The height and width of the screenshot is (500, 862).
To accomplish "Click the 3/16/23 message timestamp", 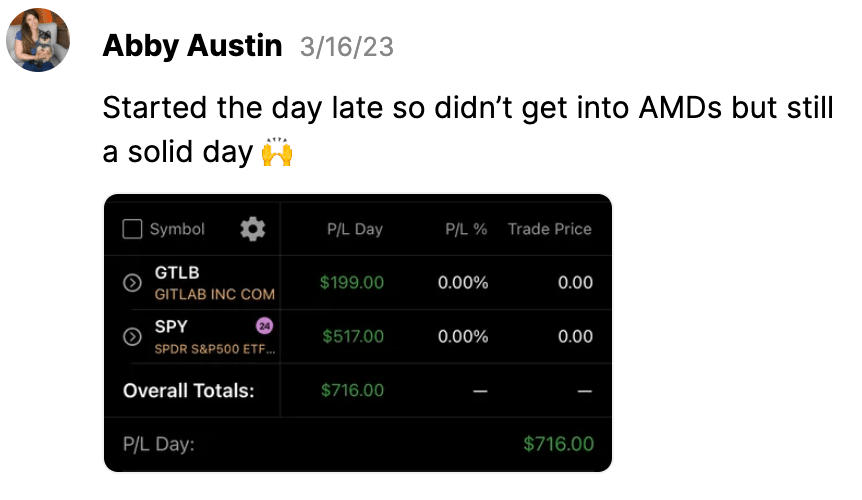I will coord(347,47).
